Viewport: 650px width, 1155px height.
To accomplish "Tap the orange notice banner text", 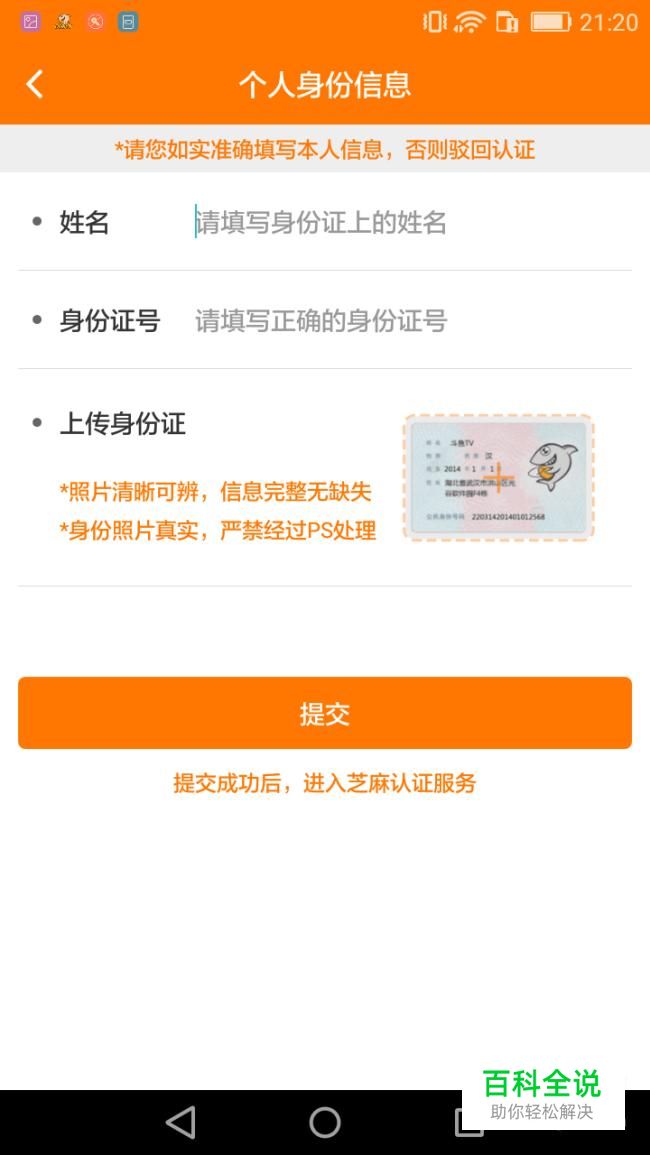I will pos(325,150).
